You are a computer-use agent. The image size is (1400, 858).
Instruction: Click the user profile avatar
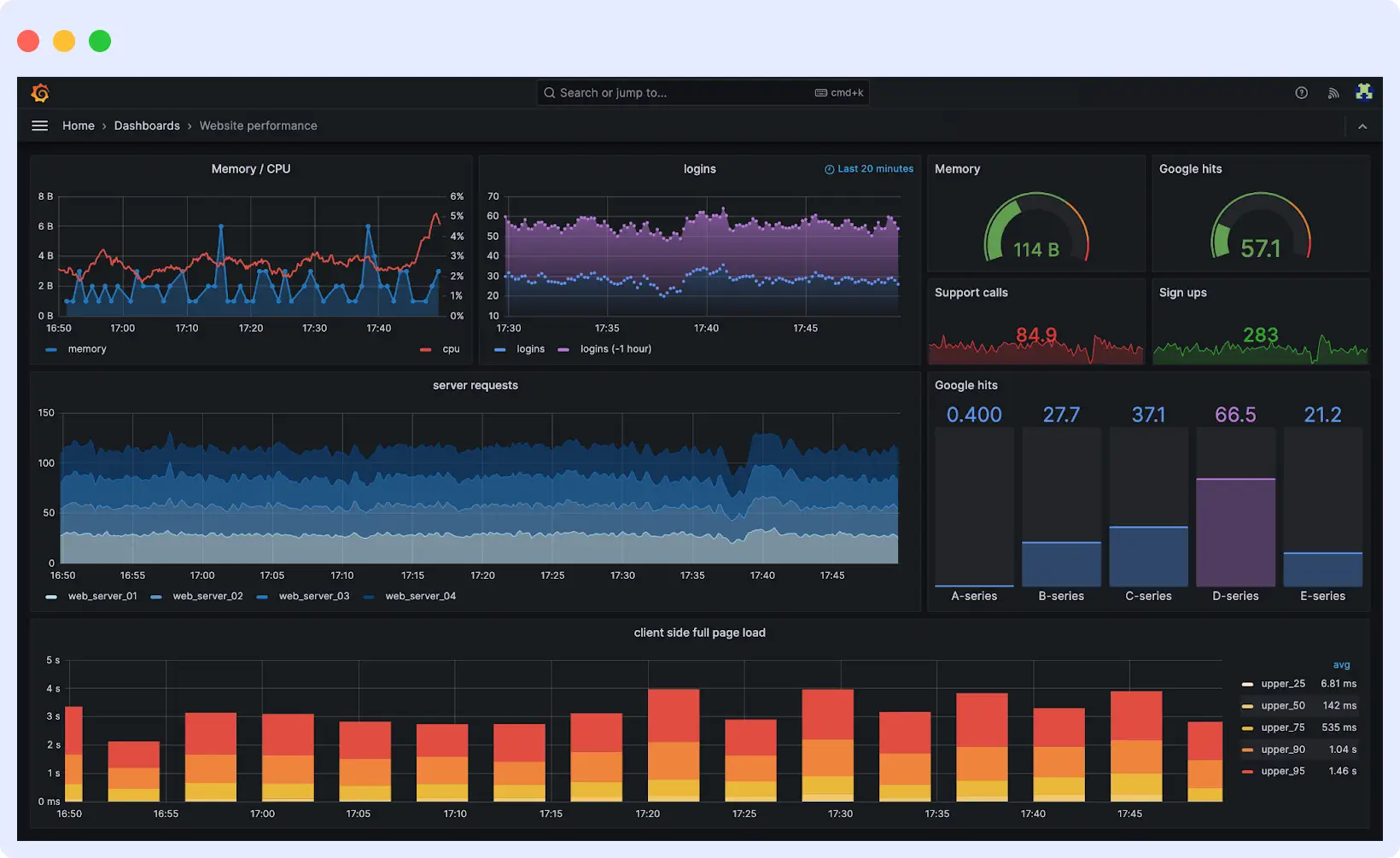click(1363, 91)
